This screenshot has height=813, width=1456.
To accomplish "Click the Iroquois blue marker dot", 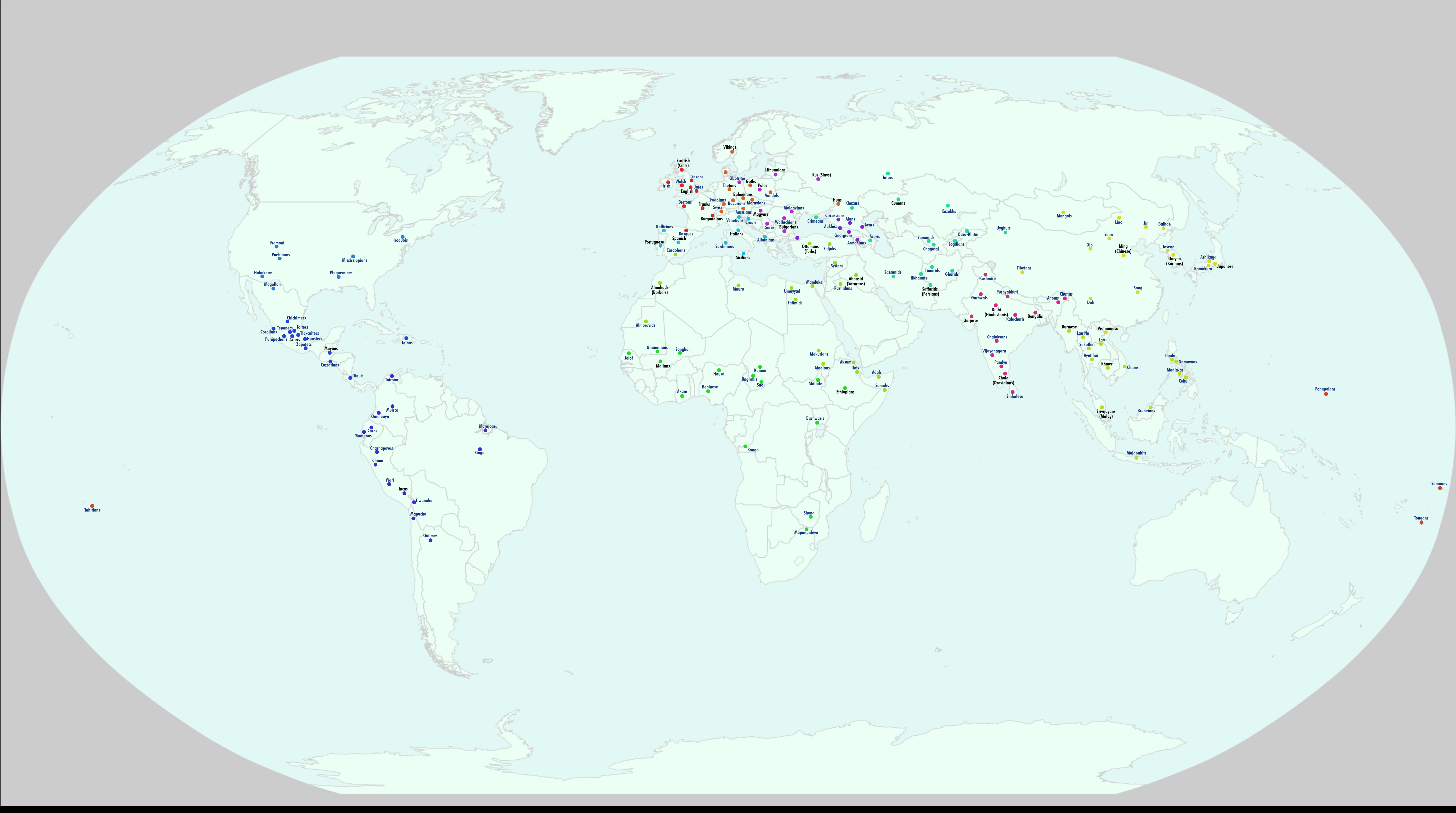I will click(x=402, y=237).
